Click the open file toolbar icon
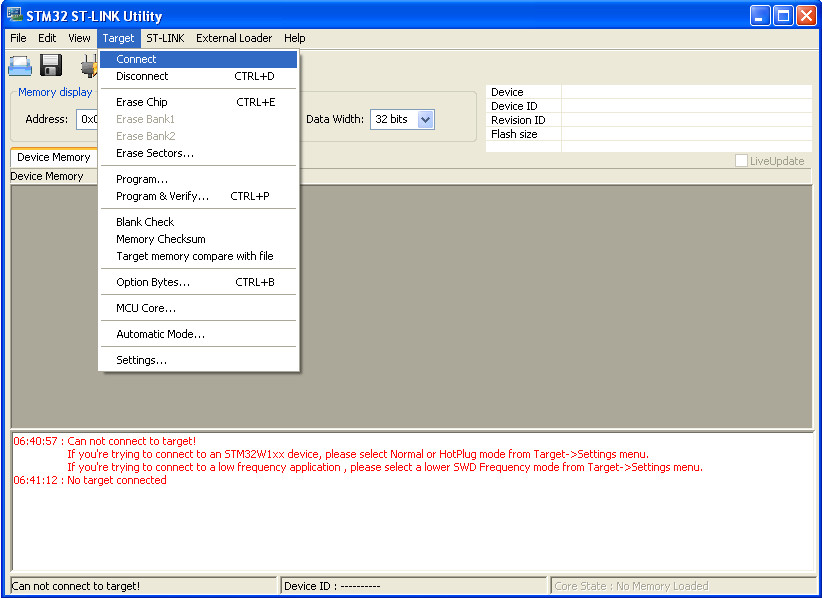The height and width of the screenshot is (598, 822). point(20,66)
